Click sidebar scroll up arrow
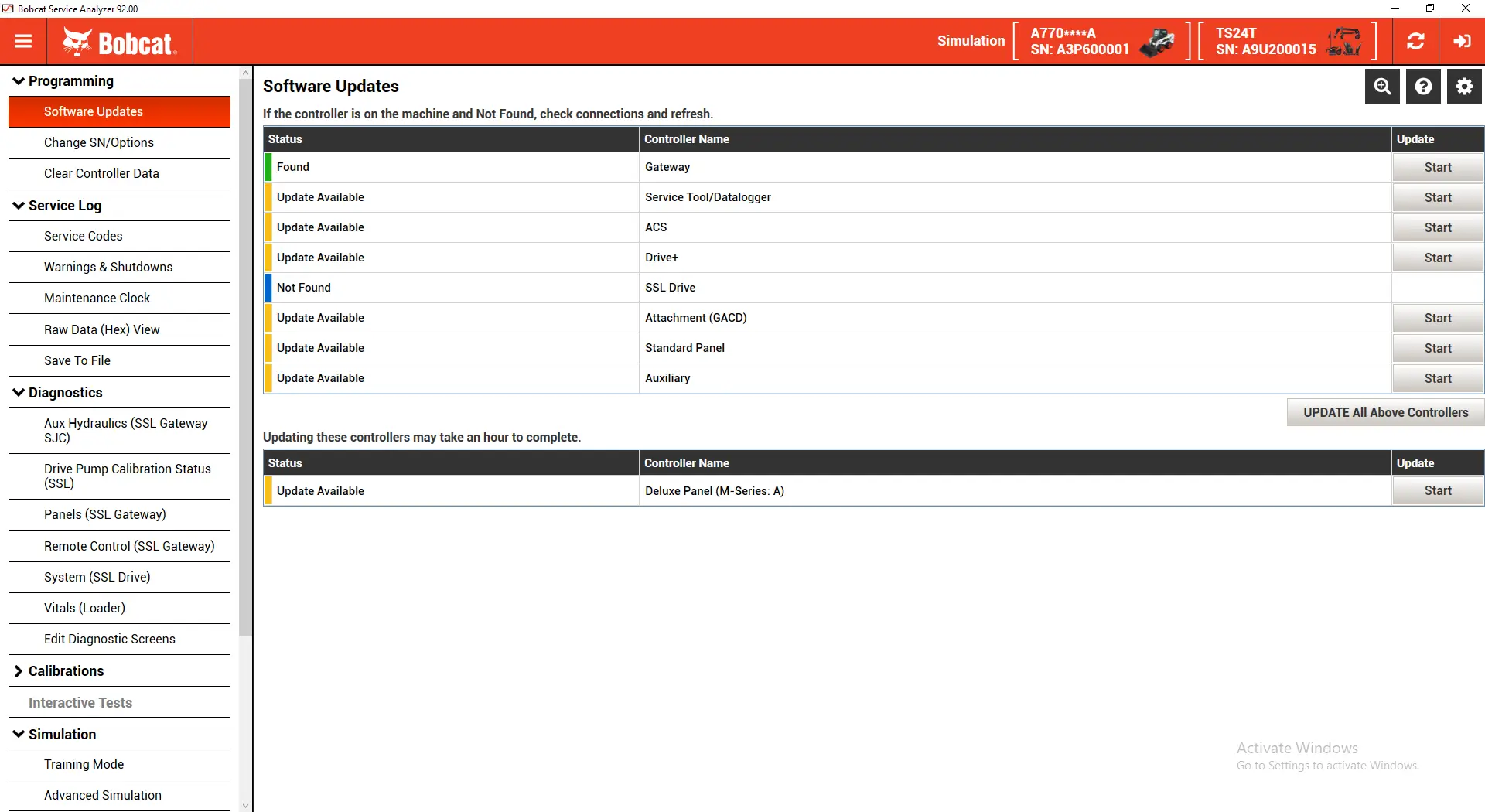The height and width of the screenshot is (812, 1485). point(246,73)
